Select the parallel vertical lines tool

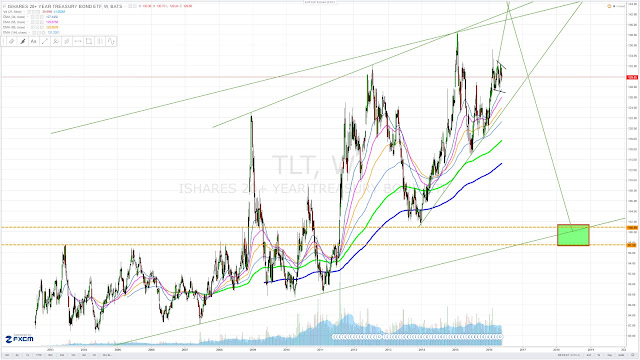[x=100, y=41]
